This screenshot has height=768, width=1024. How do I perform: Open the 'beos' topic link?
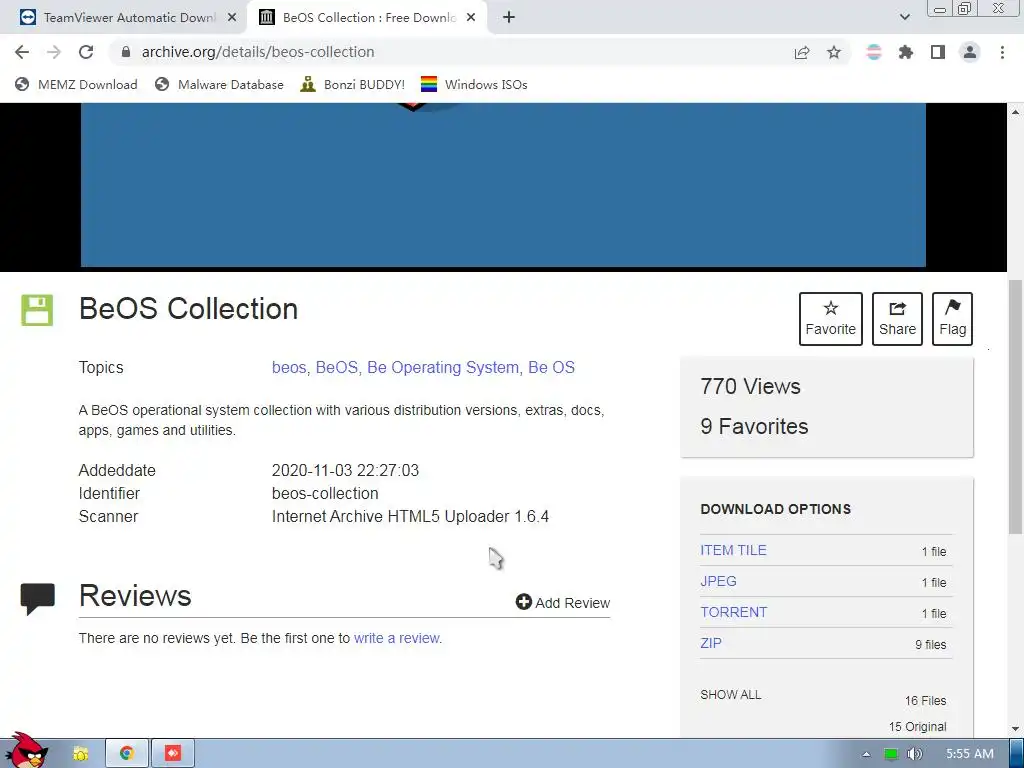coord(289,368)
